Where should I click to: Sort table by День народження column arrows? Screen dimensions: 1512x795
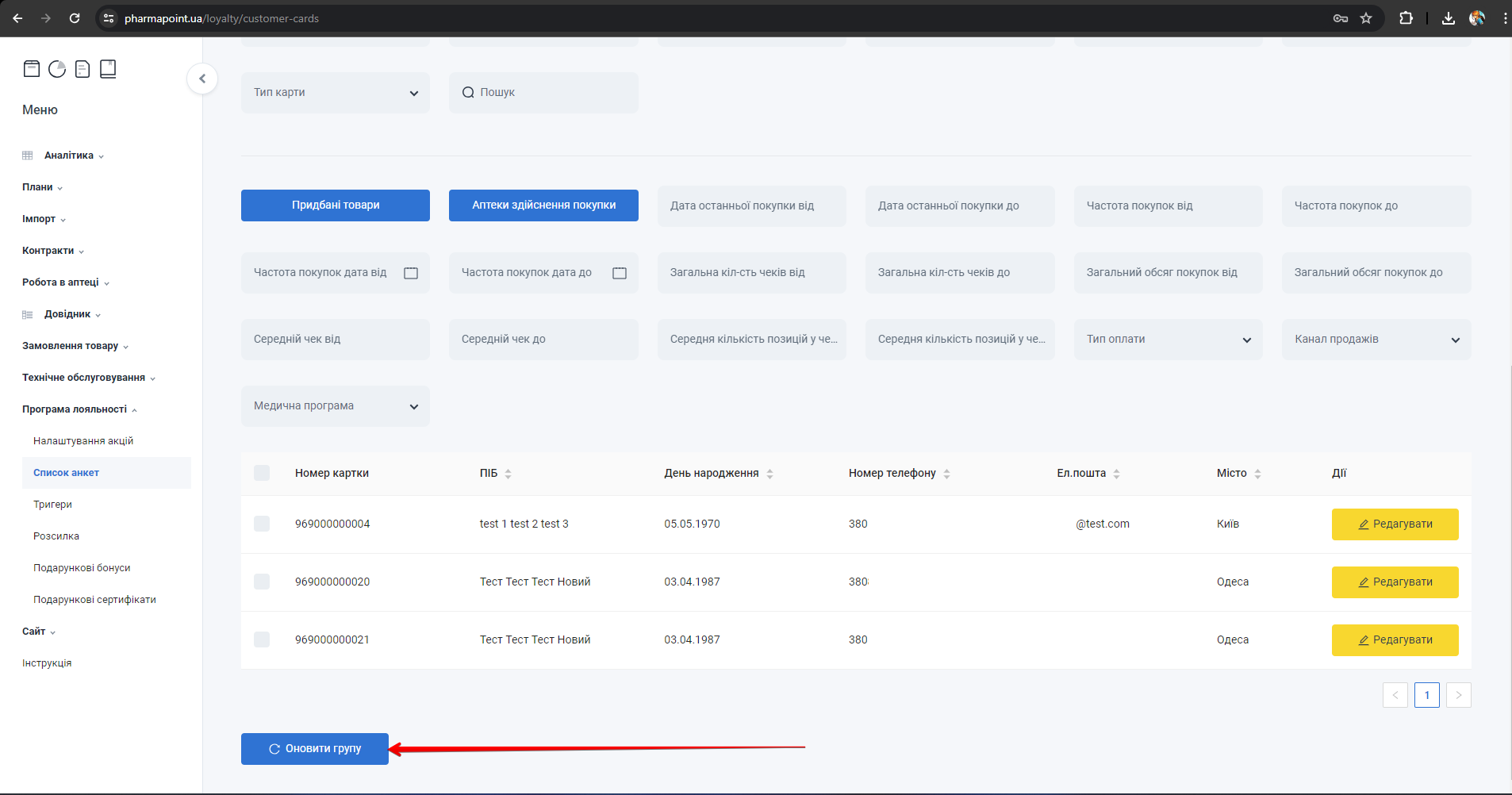click(x=770, y=474)
